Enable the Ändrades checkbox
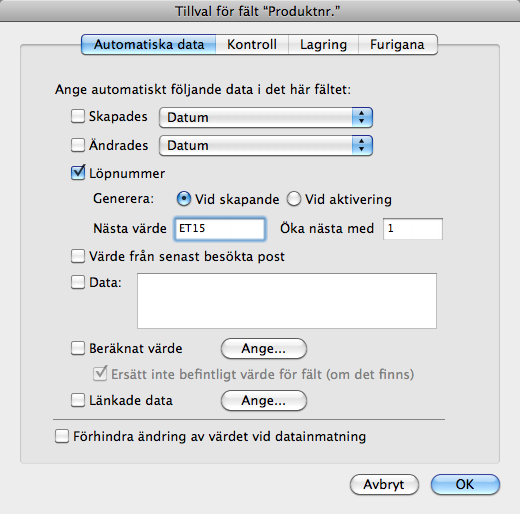520x514 pixels. pyautogui.click(x=78, y=145)
